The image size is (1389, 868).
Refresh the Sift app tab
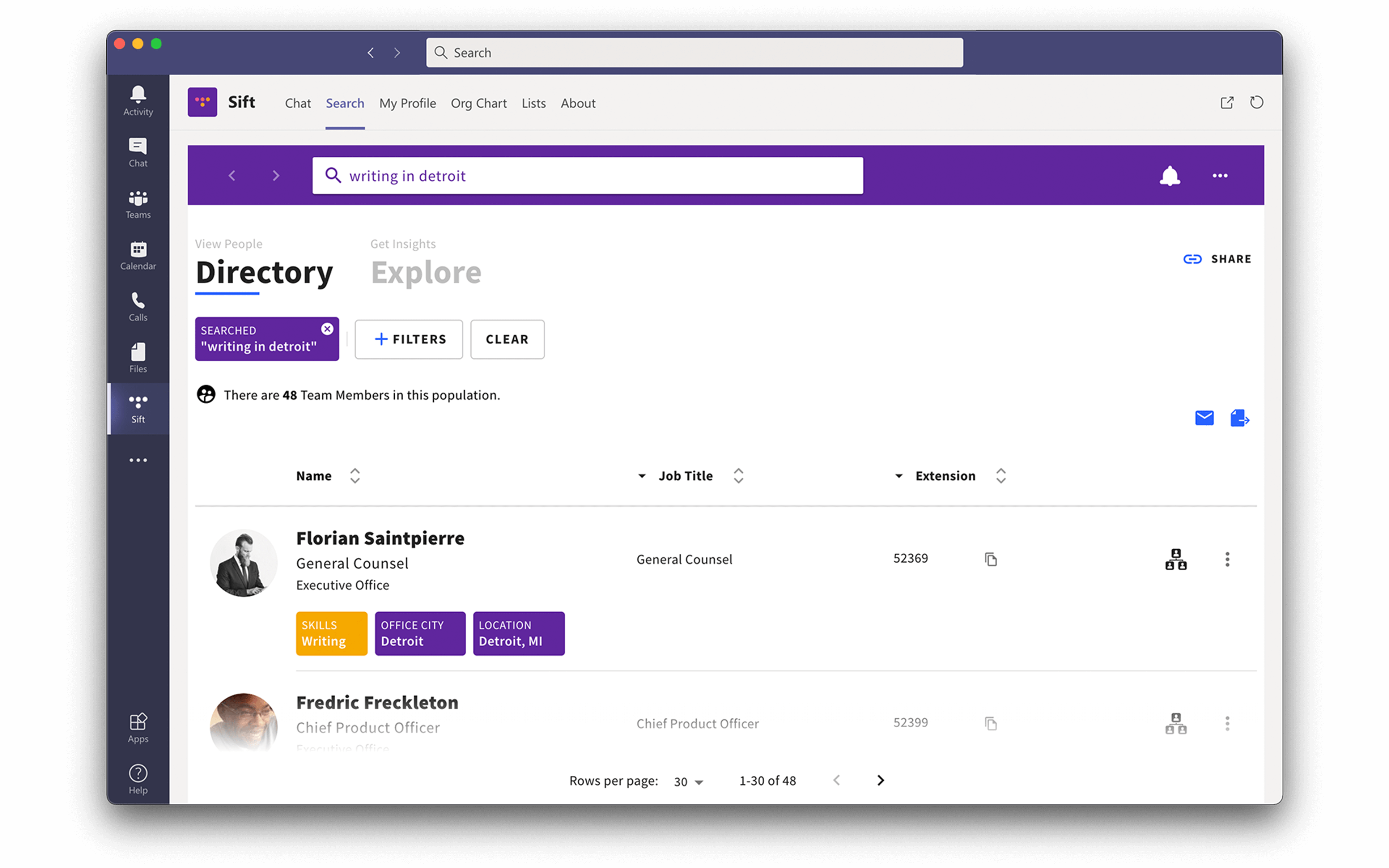[x=1256, y=102]
